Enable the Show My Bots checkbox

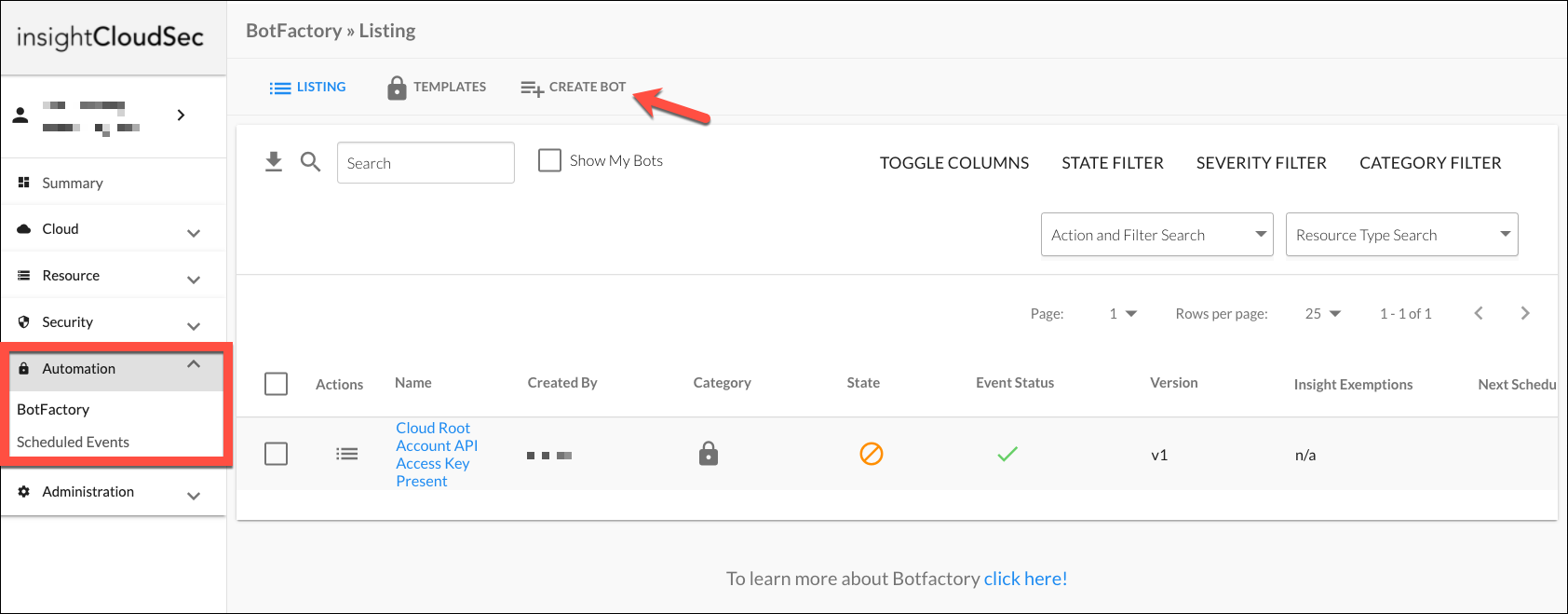tap(549, 160)
